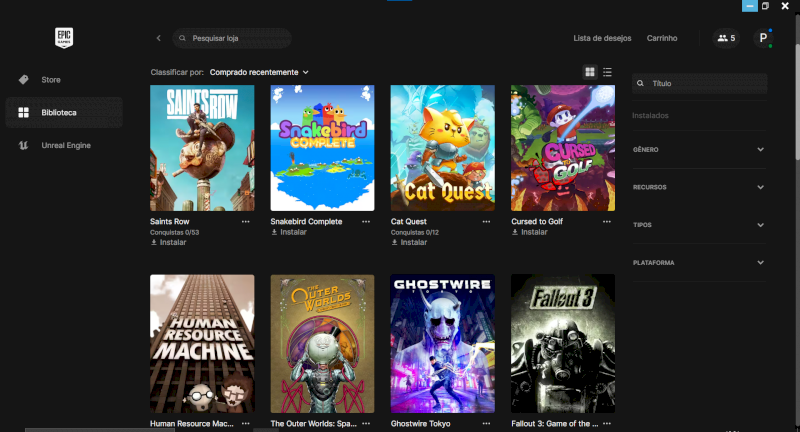Open Cat Quest more options menu

point(486,221)
